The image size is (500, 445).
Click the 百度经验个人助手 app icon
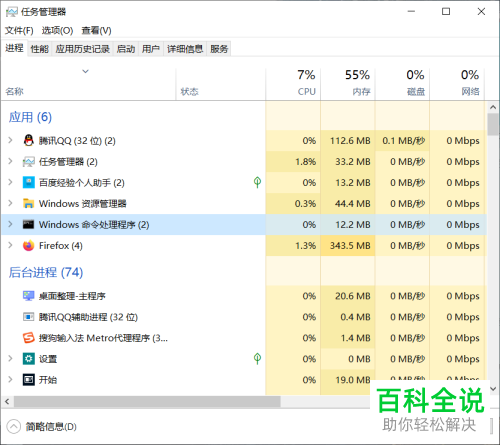click(29, 182)
